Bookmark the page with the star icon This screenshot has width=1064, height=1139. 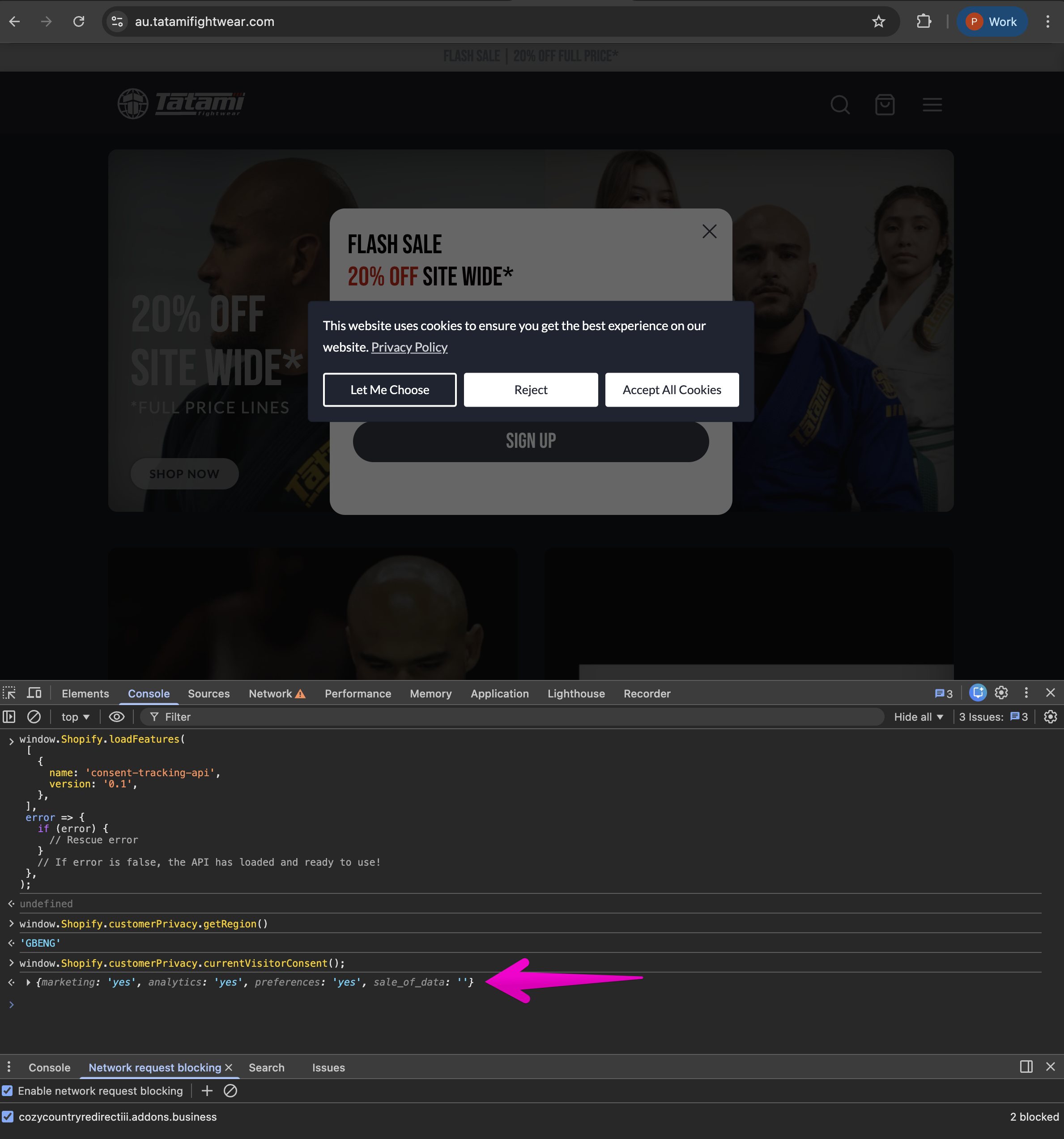click(x=878, y=22)
